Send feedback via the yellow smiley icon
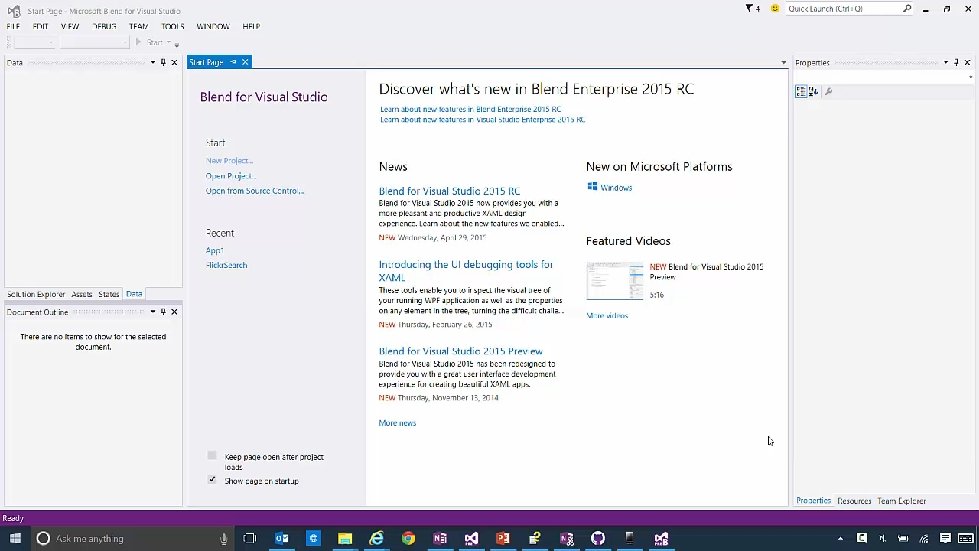This screenshot has height=551, width=979. coord(775,8)
